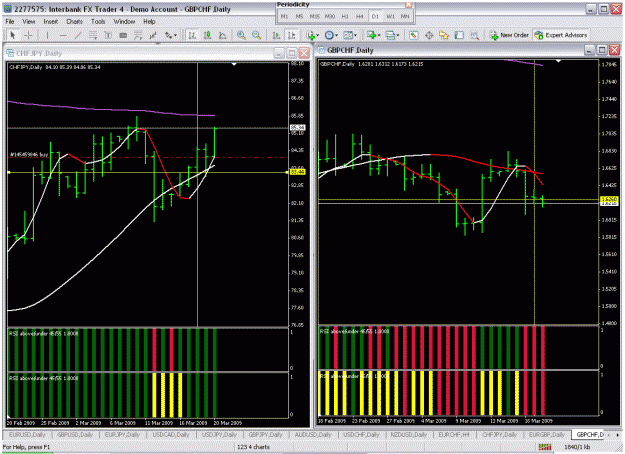625x454 pixels.
Task: Switch periodicity to M5
Action: tap(299, 16)
